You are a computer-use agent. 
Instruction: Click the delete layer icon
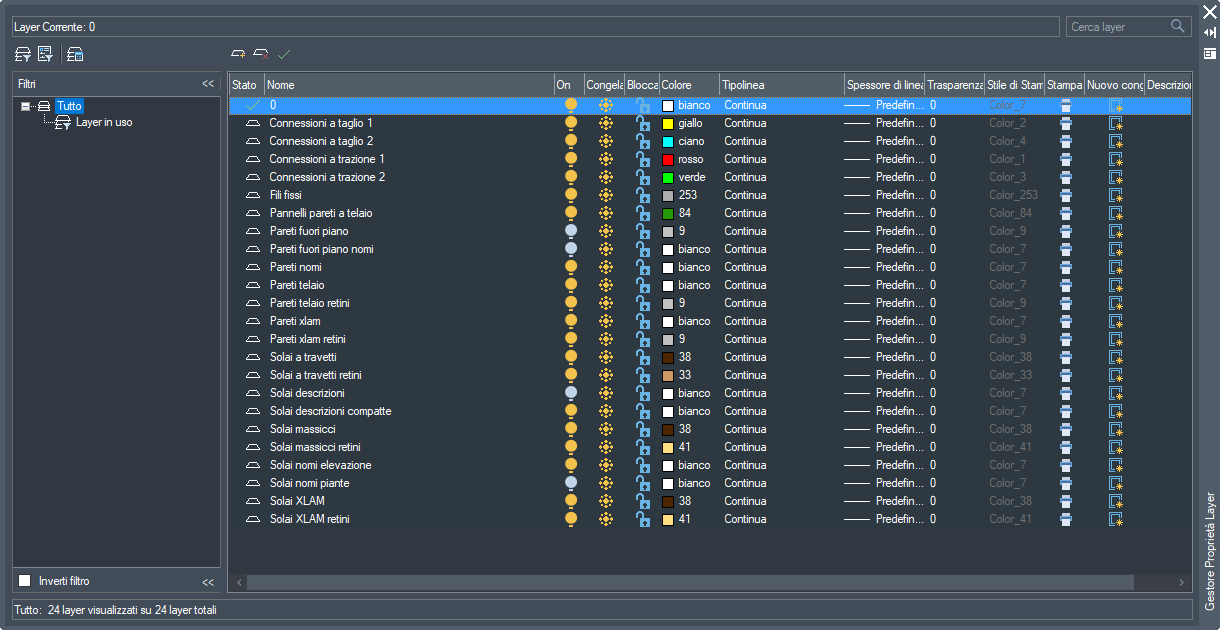[x=261, y=54]
